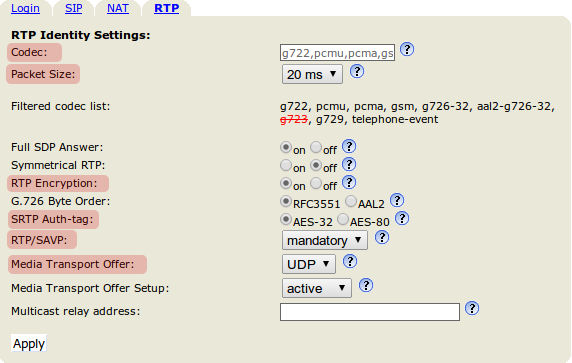Image resolution: width=572 pixels, height=363 pixels.
Task: Expand the RTP/SAVP mandatory dropdown
Action: [325, 240]
